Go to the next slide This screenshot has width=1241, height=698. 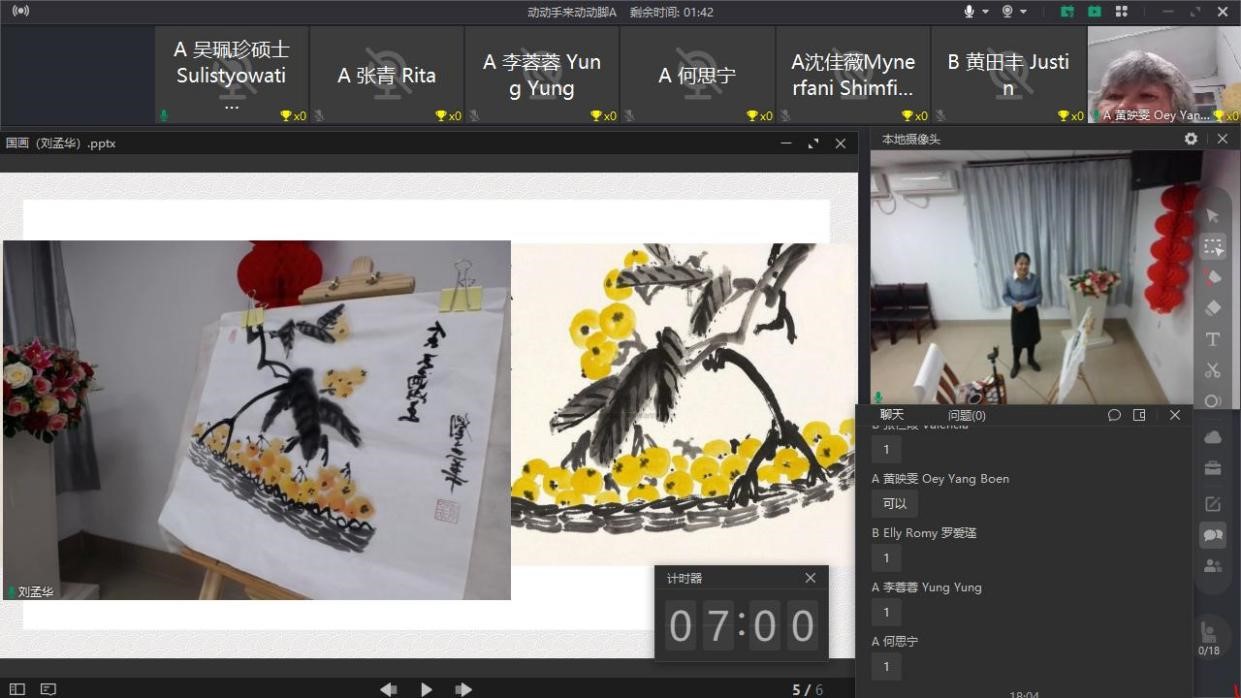pyautogui.click(x=464, y=689)
